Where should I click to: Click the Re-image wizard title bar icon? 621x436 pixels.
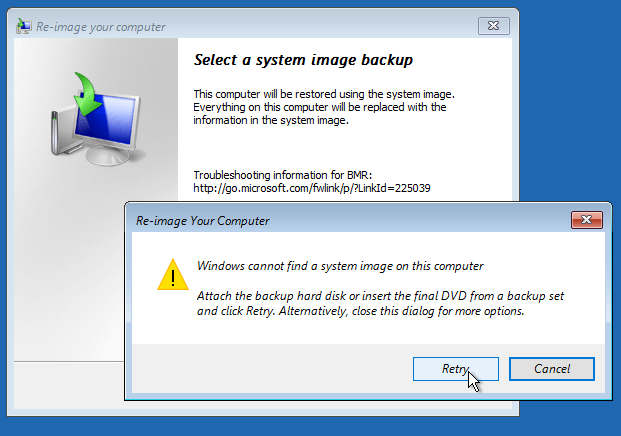24,26
